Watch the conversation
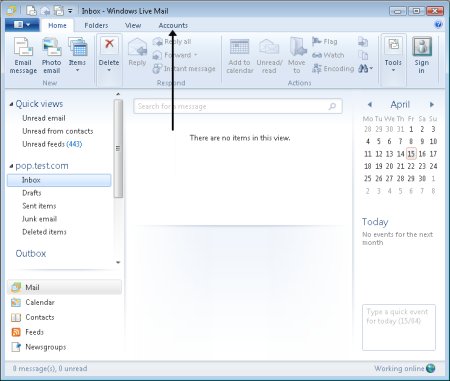 (328, 55)
